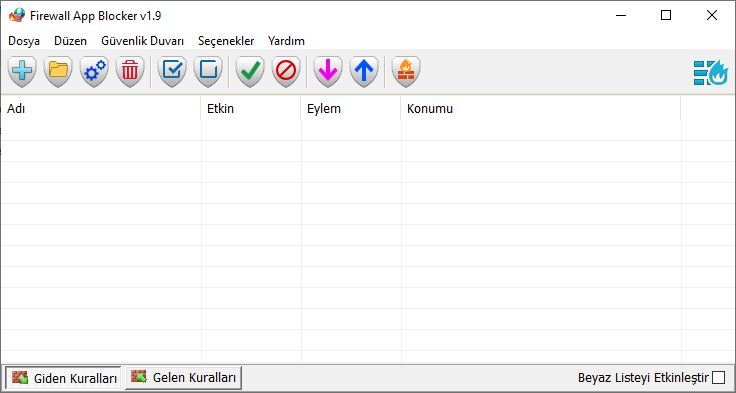Viewport: 736px width, 393px height.
Task: Open the Güvenlik Duvarı menu
Action: click(142, 41)
